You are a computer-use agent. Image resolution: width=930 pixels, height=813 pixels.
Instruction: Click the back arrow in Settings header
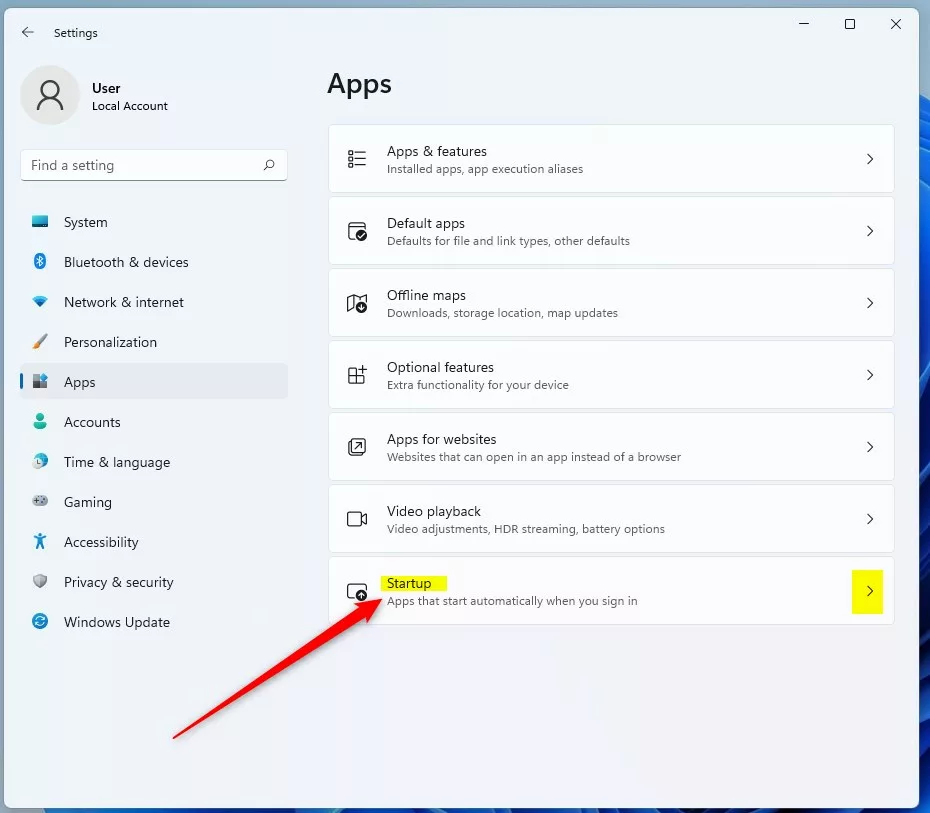(28, 32)
